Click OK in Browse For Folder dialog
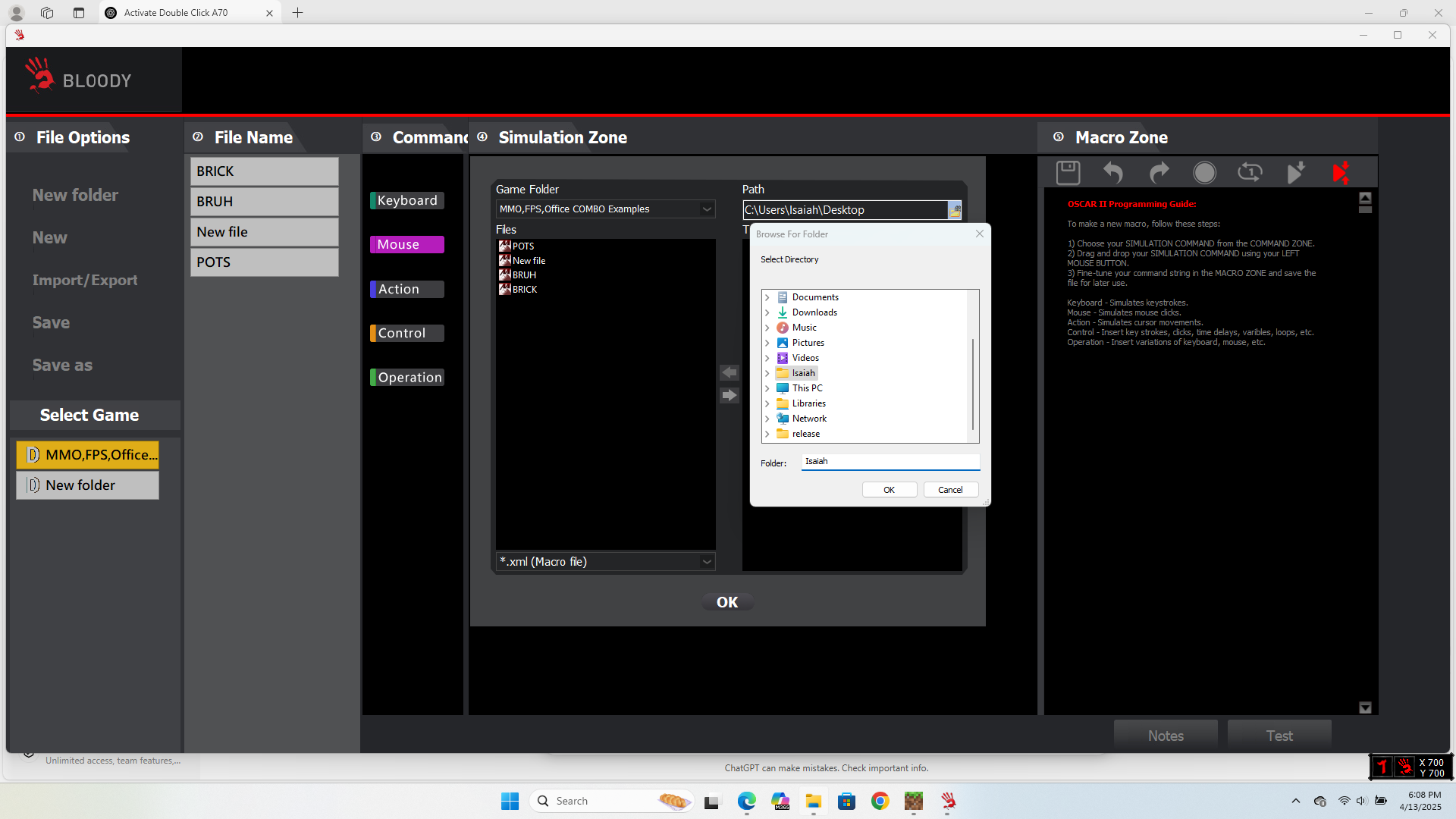 pyautogui.click(x=889, y=490)
